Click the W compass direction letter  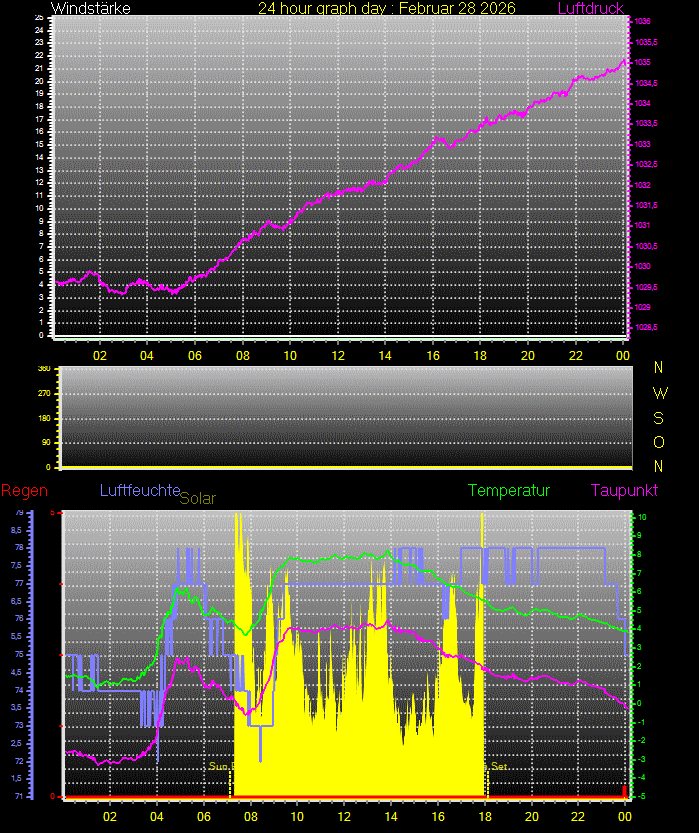(x=659, y=392)
